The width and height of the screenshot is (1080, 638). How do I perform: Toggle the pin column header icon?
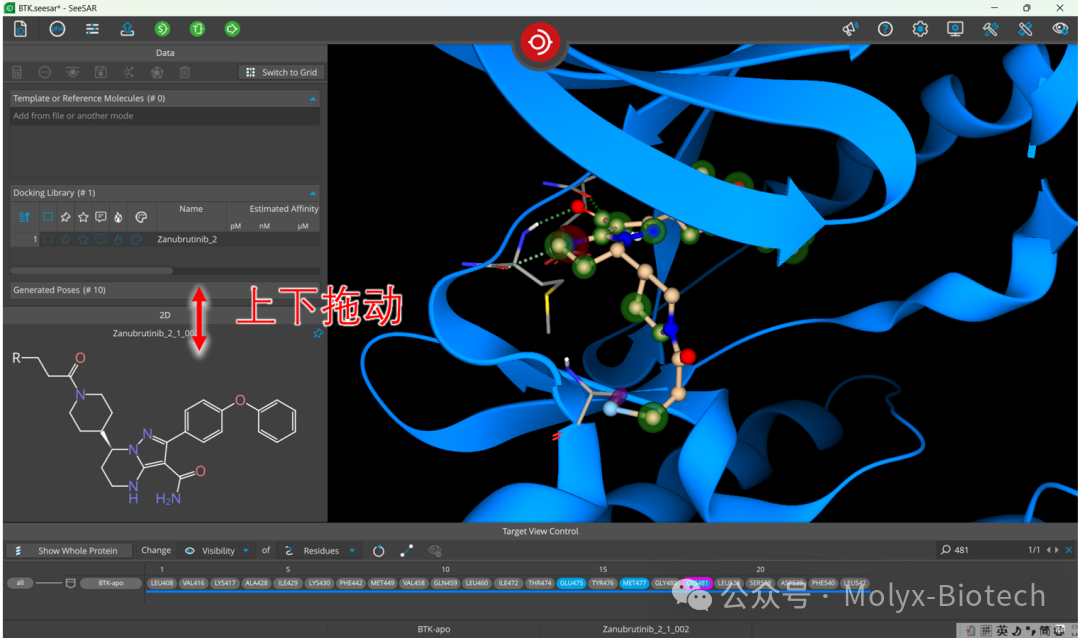pos(65,217)
